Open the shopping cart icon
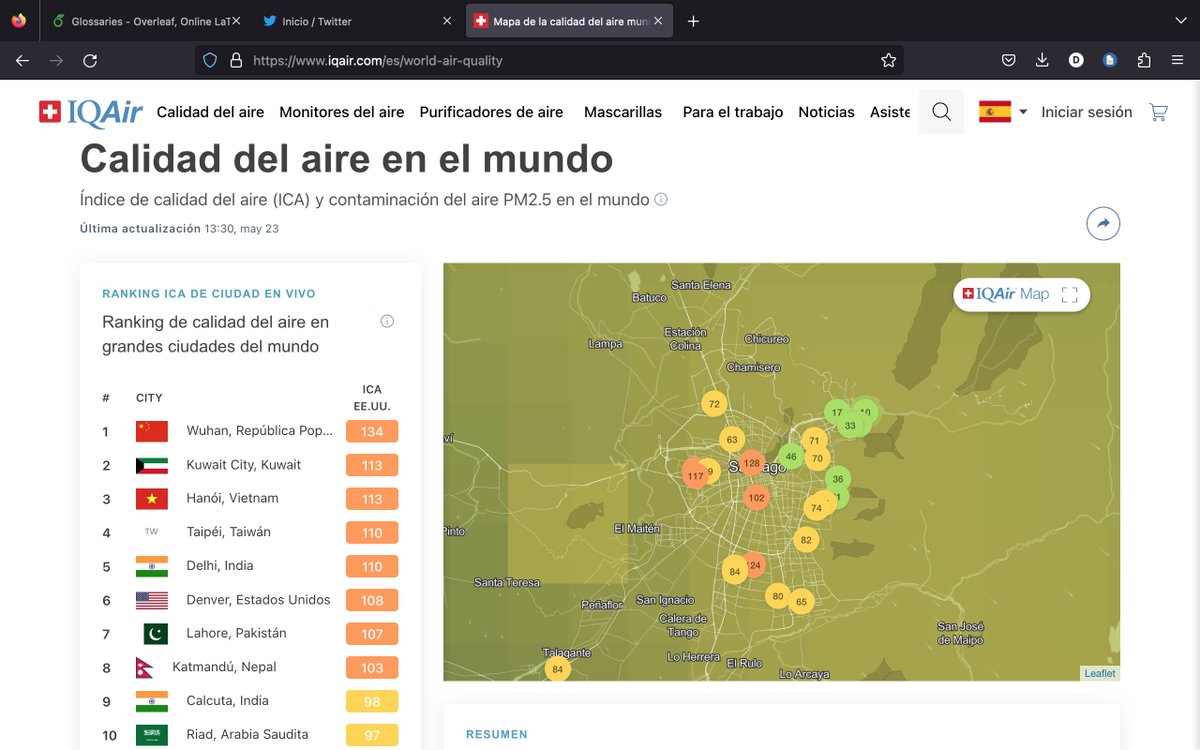 1159,112
